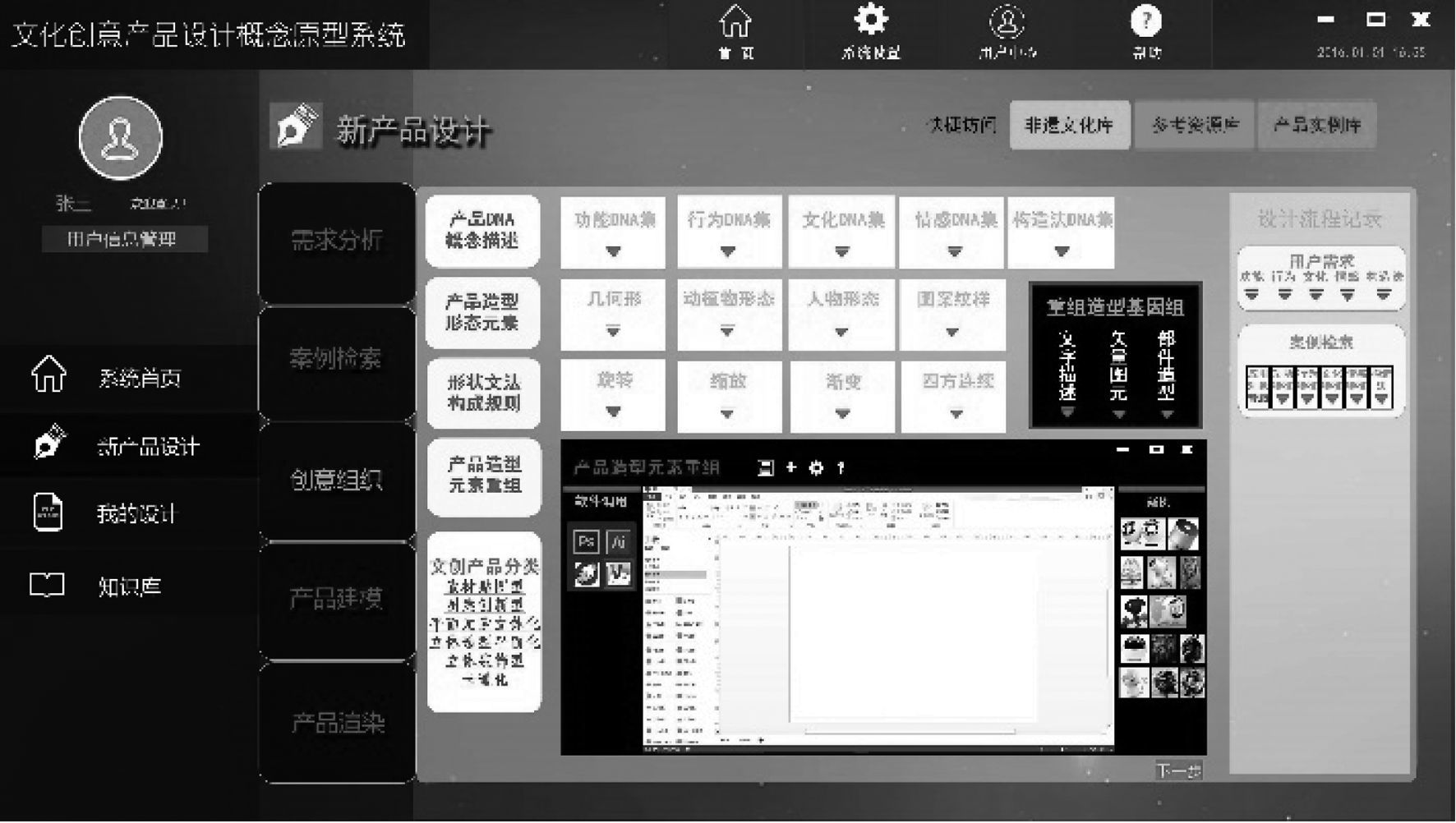Expand the 文化DNA集 dropdown

pyautogui.click(x=841, y=251)
